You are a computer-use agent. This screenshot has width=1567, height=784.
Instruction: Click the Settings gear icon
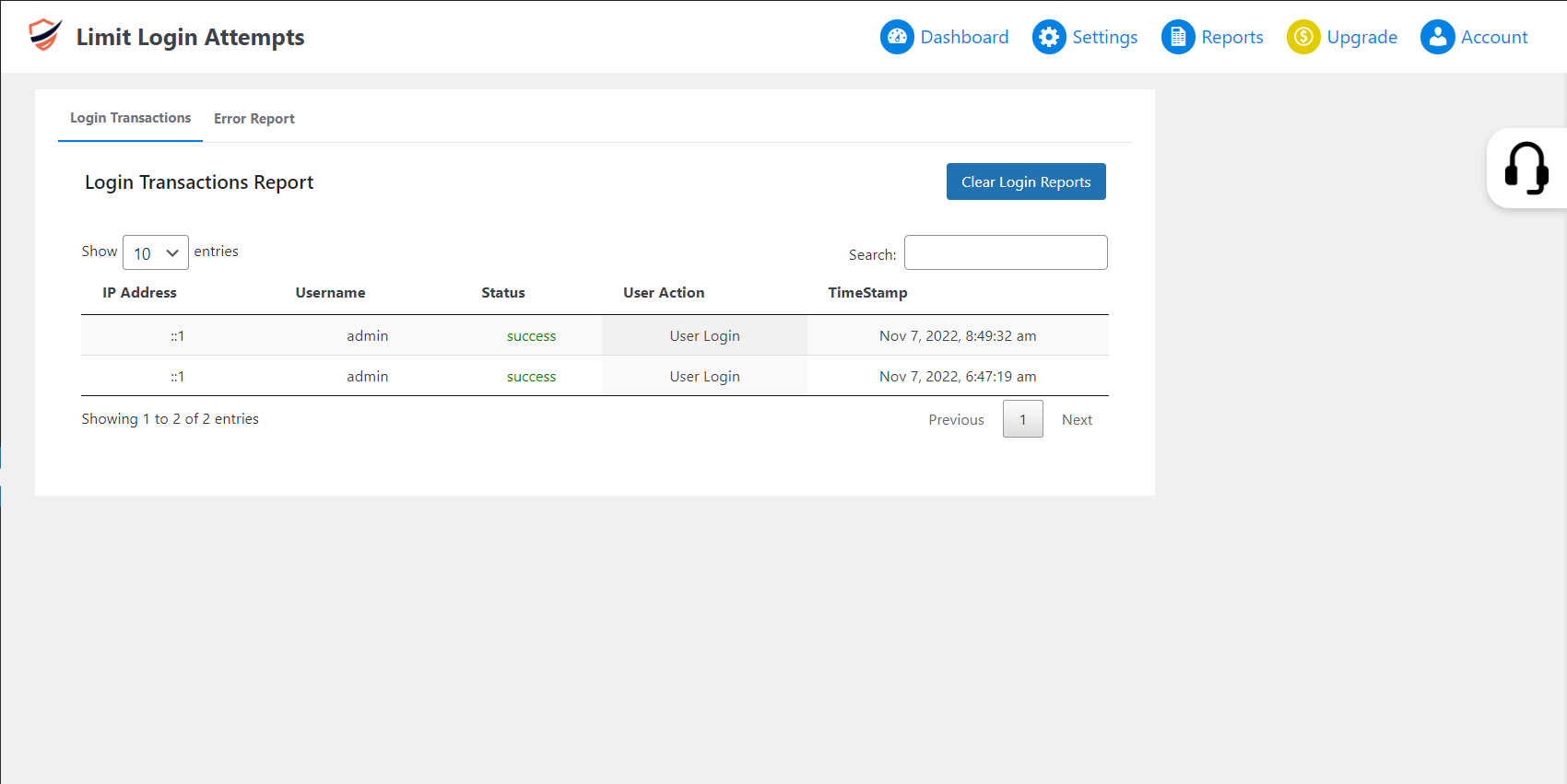[1049, 37]
